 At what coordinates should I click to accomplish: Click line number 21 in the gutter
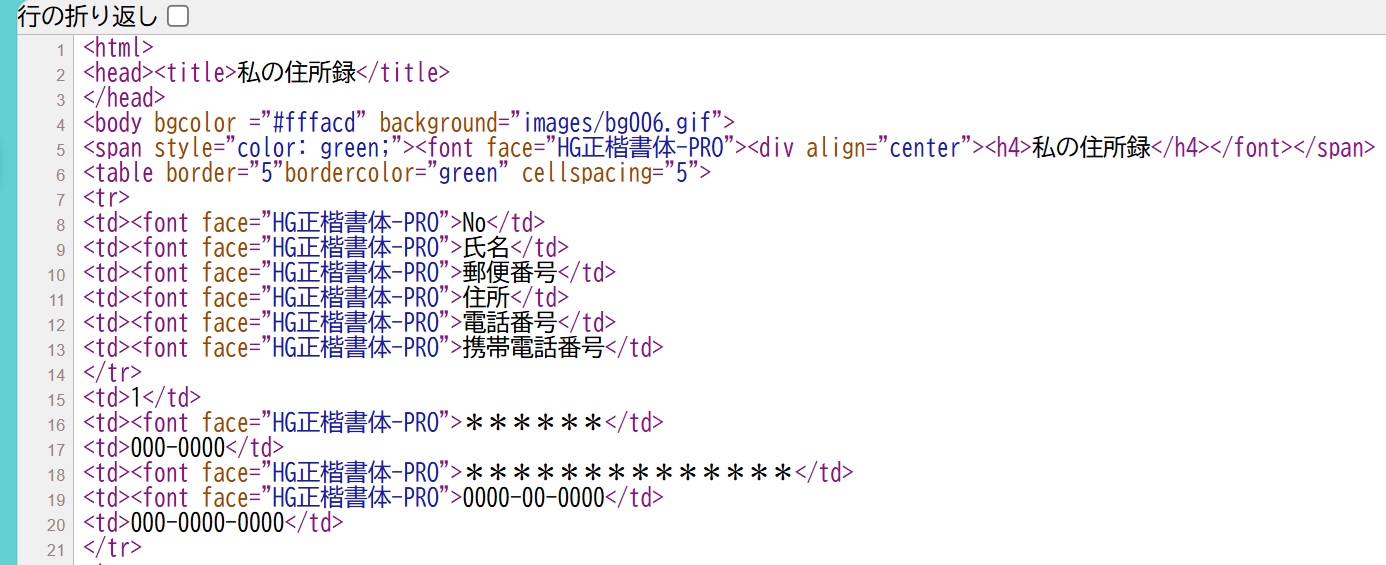click(56, 549)
